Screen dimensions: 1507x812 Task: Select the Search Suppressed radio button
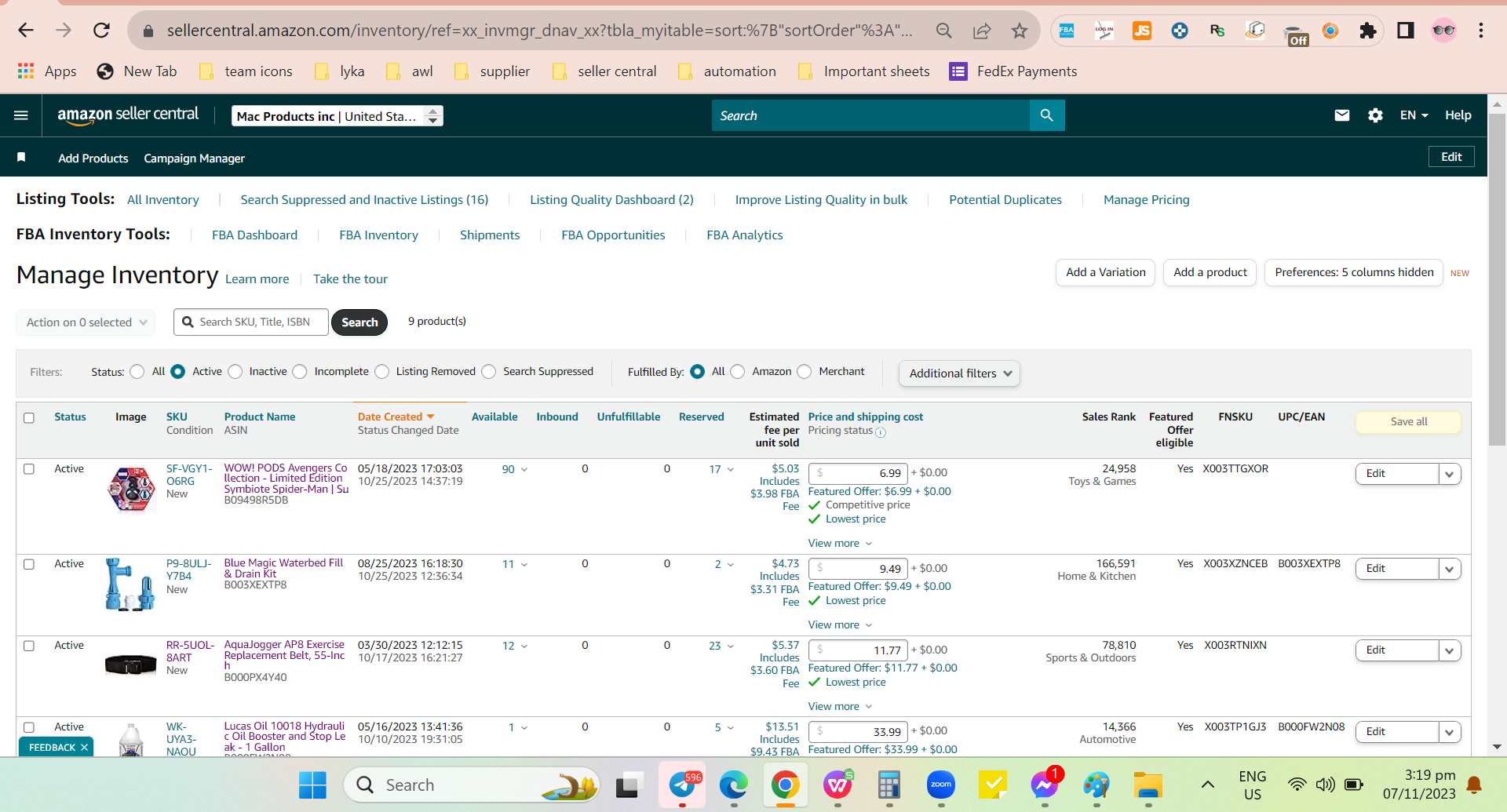click(489, 372)
